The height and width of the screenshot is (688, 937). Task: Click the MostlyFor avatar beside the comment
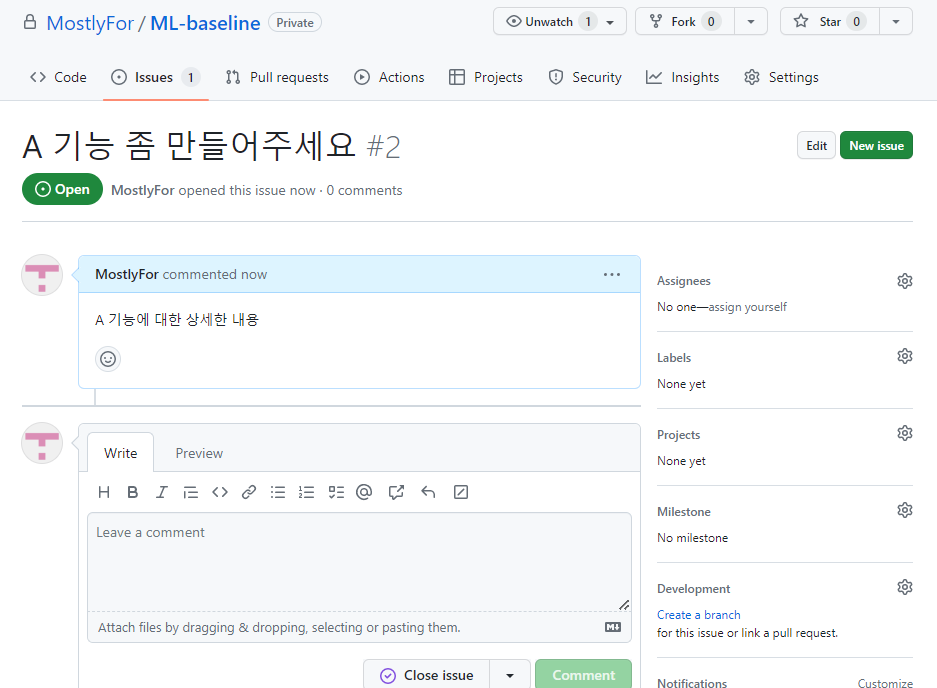pyautogui.click(x=42, y=275)
